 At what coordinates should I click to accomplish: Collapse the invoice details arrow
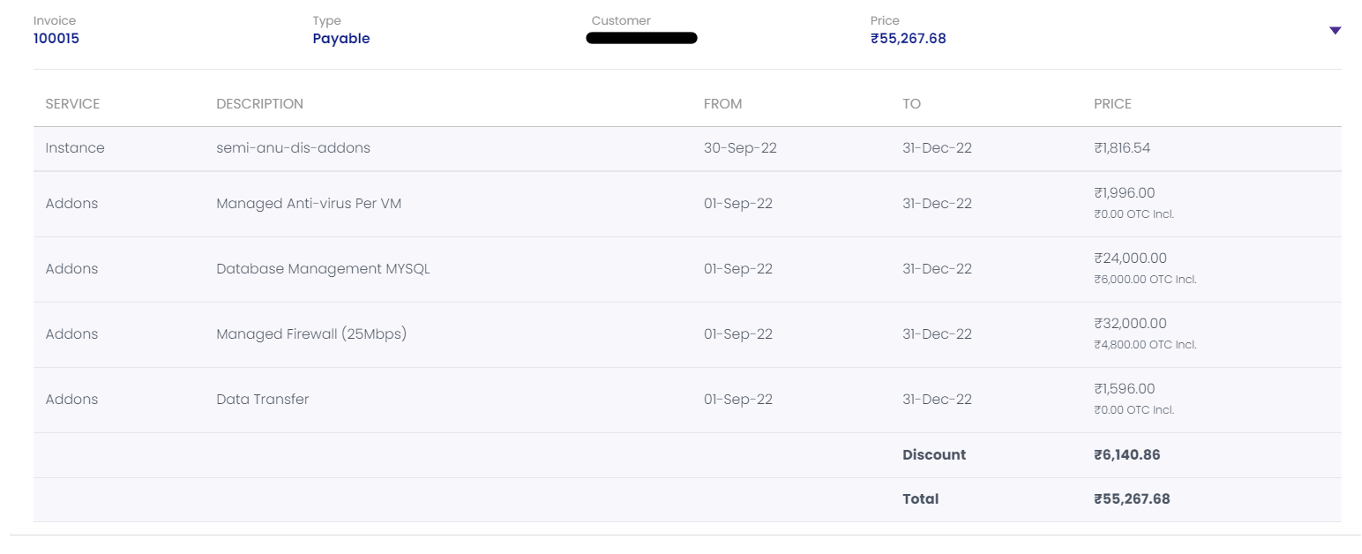click(1335, 31)
